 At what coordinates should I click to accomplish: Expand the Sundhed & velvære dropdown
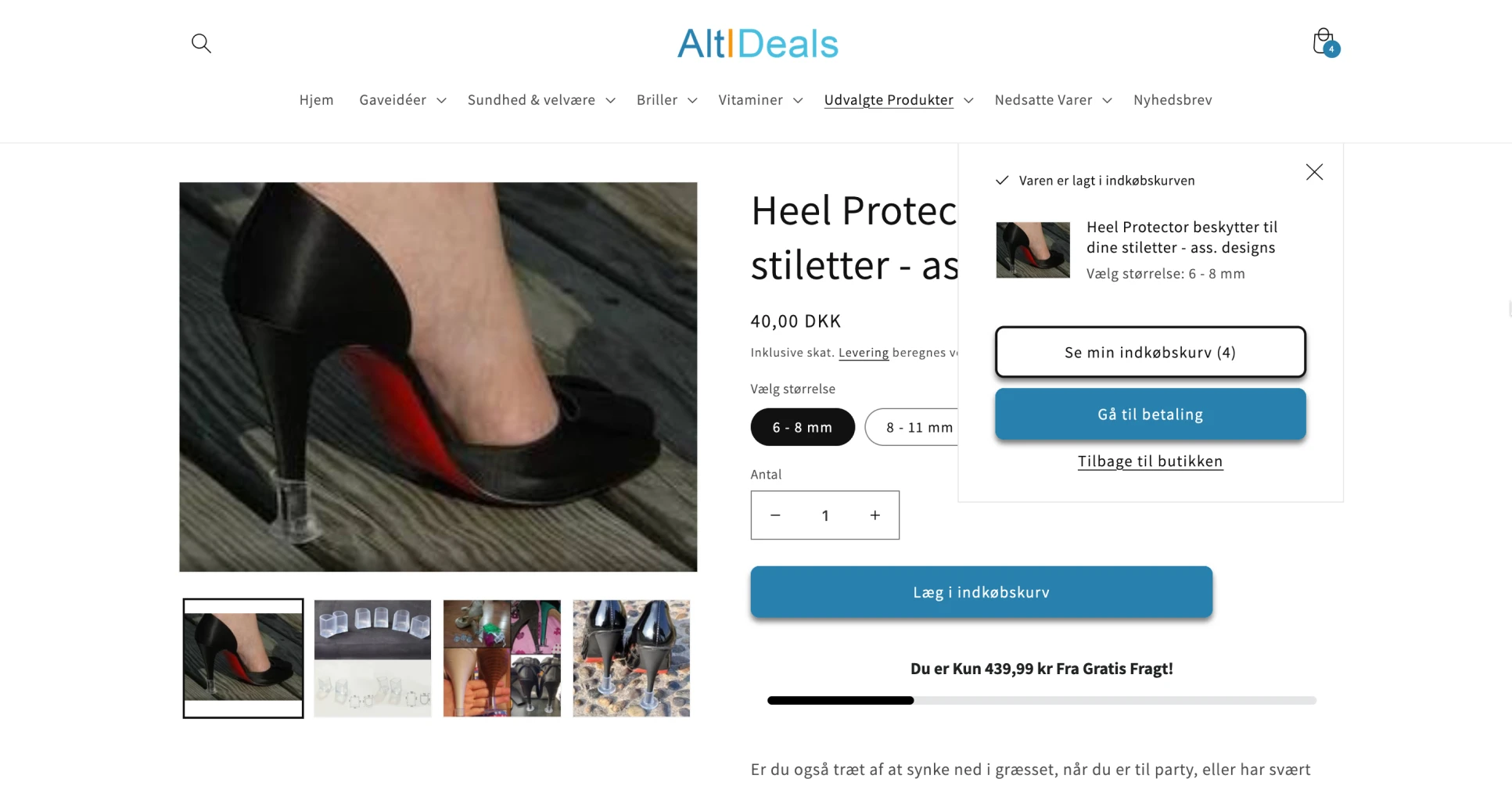pyautogui.click(x=541, y=100)
